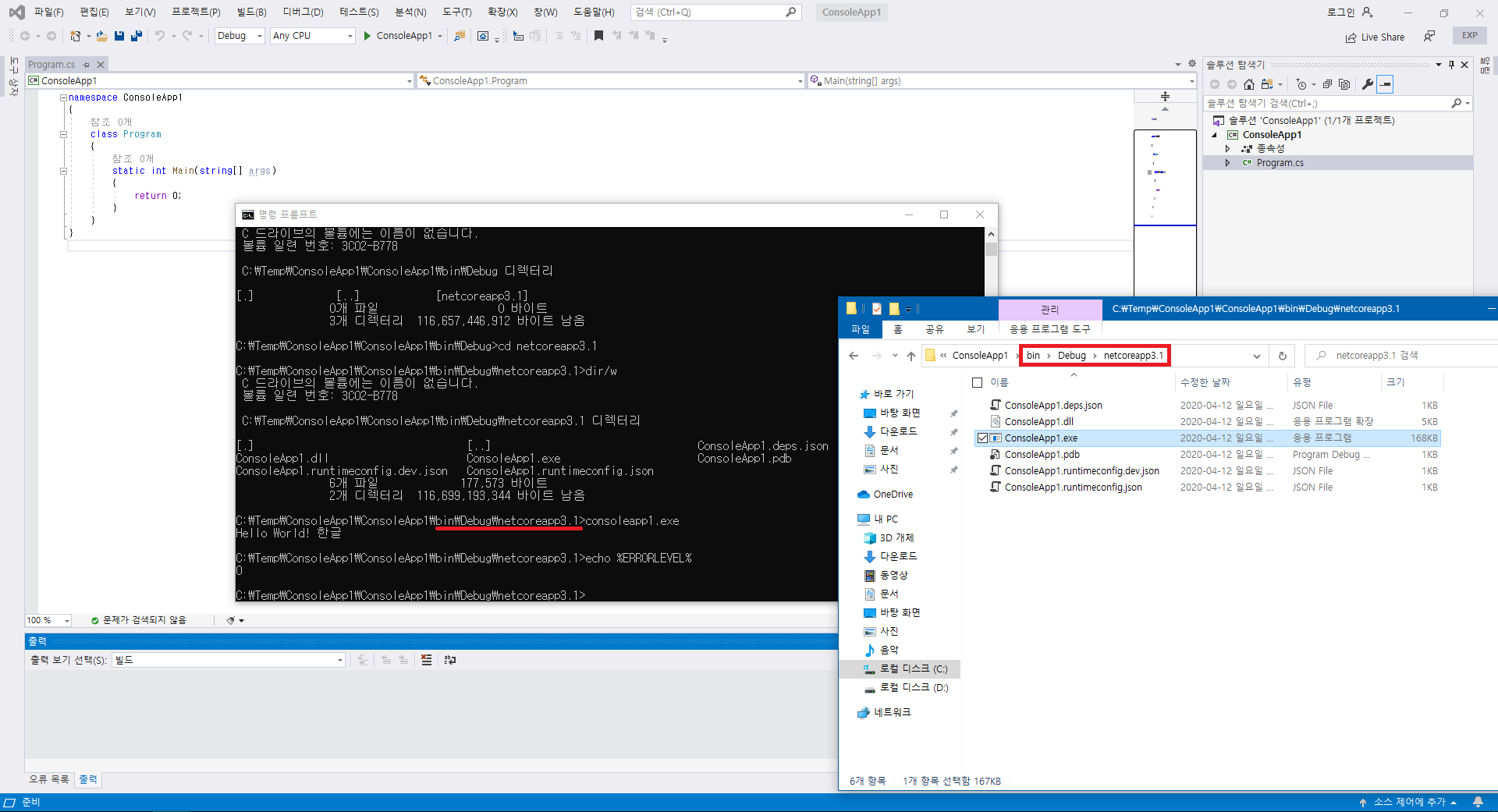
Task: Open properties via wrench icon
Action: [x=1367, y=84]
